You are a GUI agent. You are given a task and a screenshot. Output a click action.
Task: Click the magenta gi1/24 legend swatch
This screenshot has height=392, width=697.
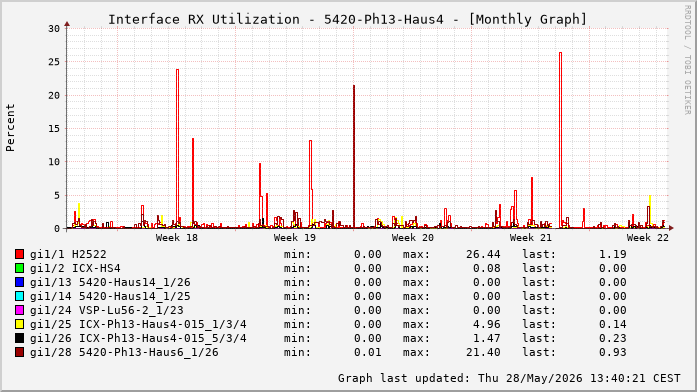(x=19, y=310)
